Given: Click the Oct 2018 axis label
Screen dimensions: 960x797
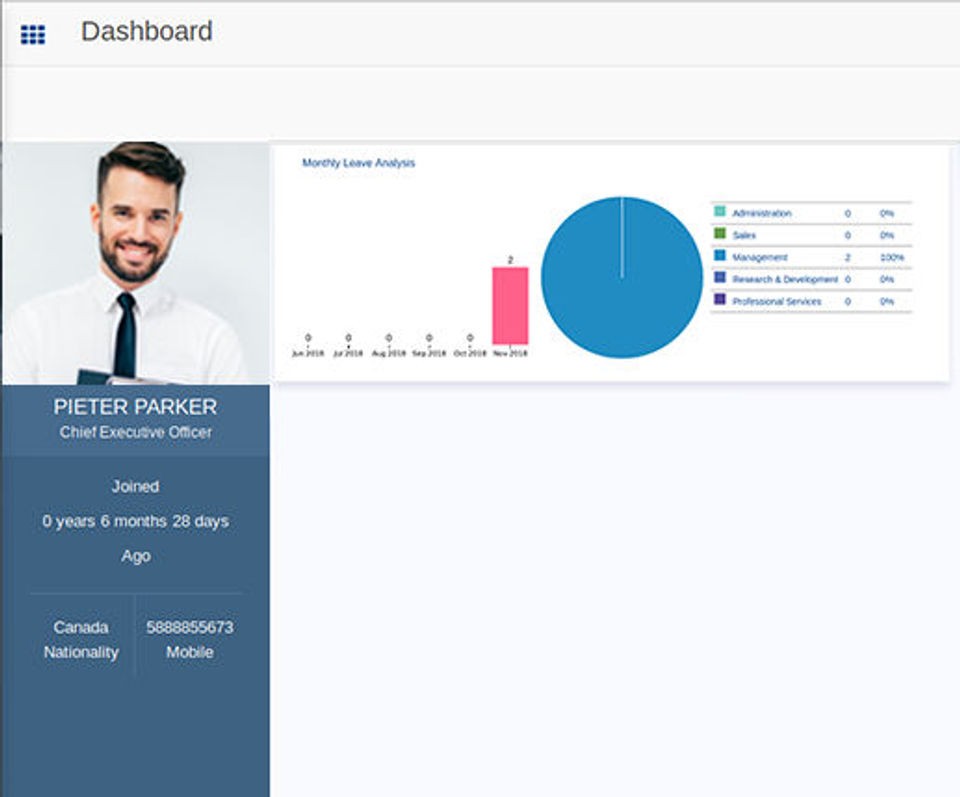Looking at the screenshot, I should click(470, 353).
